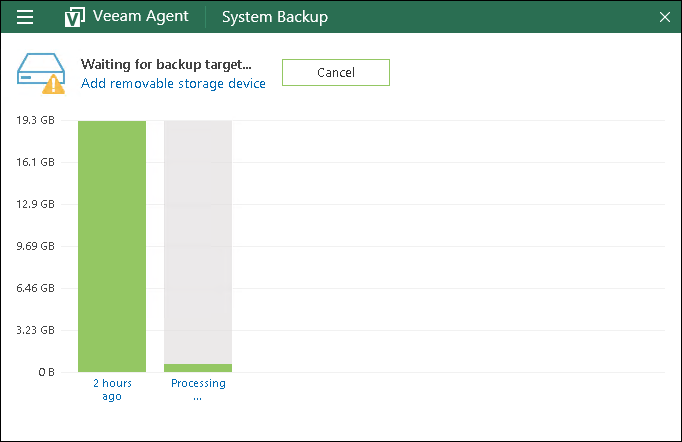The height and width of the screenshot is (442, 682).
Task: Click the "Processing ..." bar label
Action: [198, 389]
